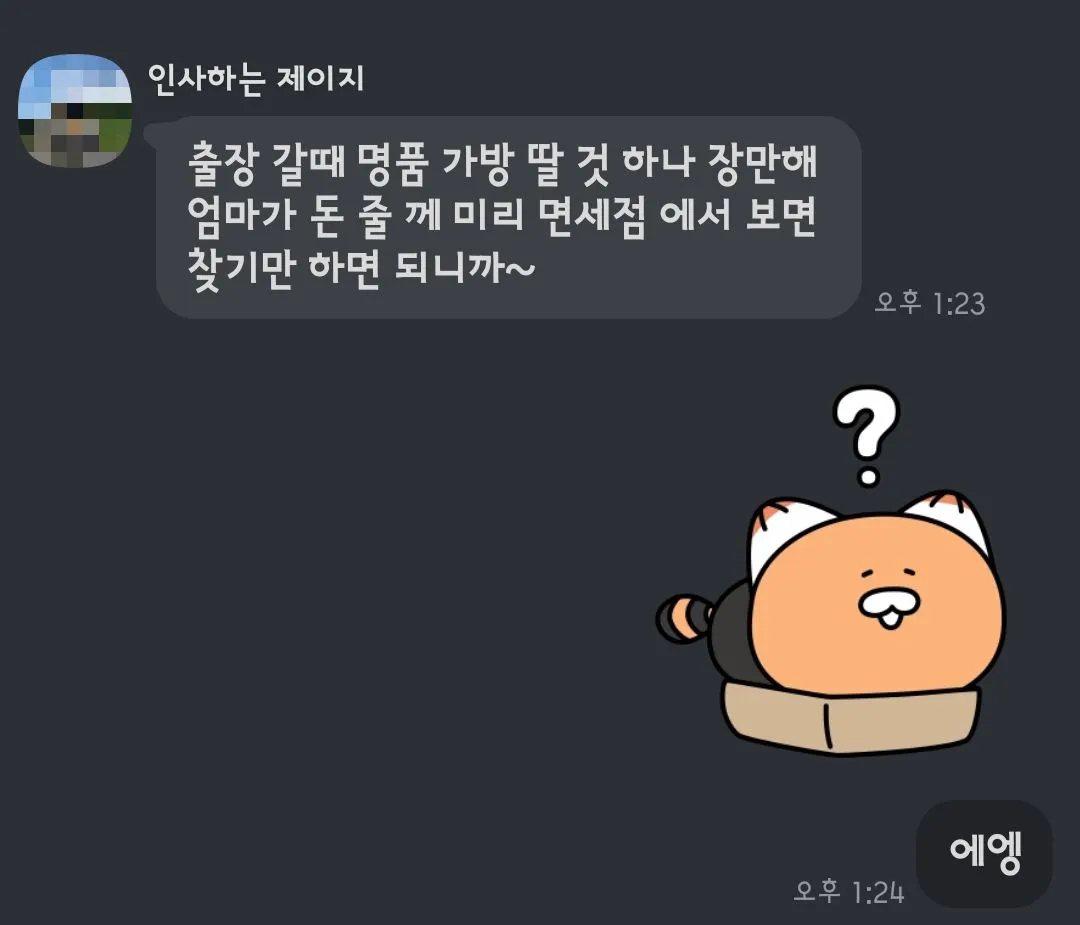Click the word 명품 in the first line
1080x925 pixels.
(x=393, y=165)
